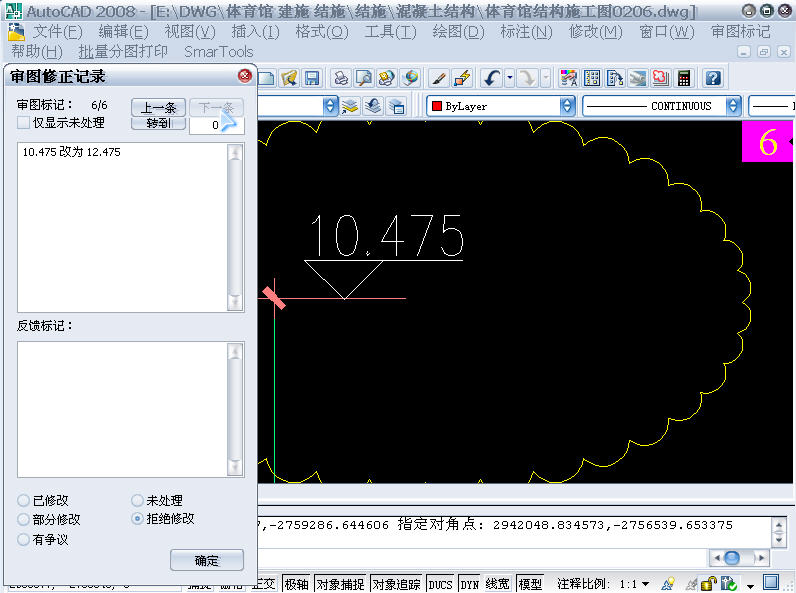Select the 拒绝修改 radio button

pyautogui.click(x=137, y=519)
